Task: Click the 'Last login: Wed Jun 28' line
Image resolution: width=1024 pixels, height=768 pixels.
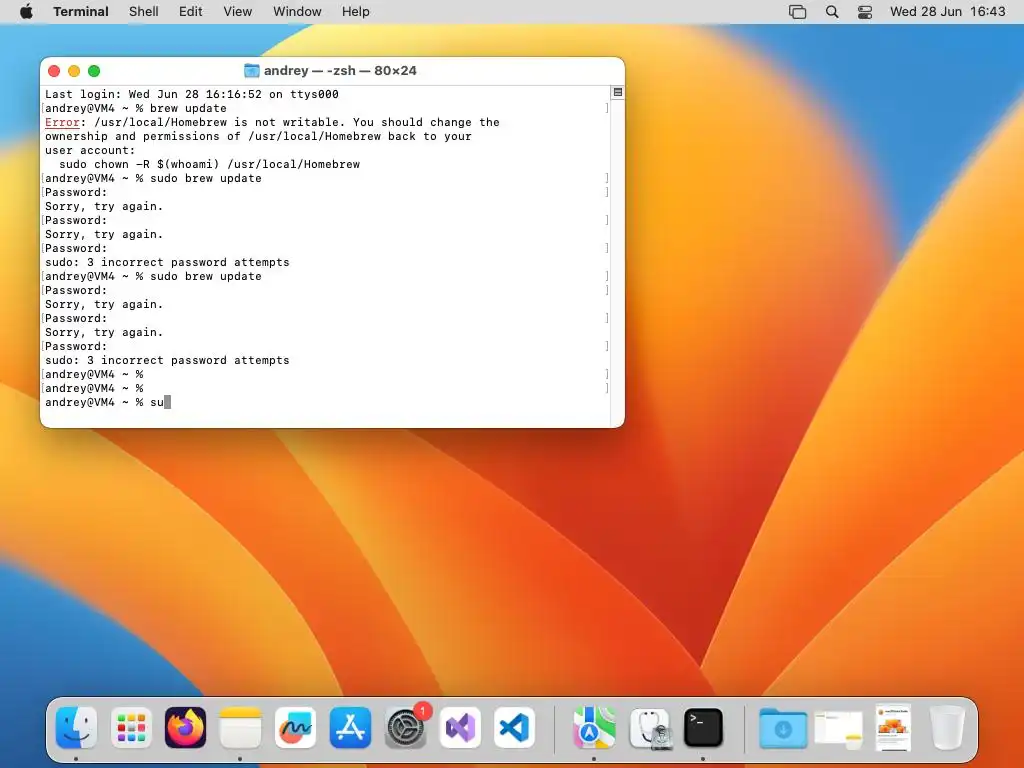Action: (192, 94)
